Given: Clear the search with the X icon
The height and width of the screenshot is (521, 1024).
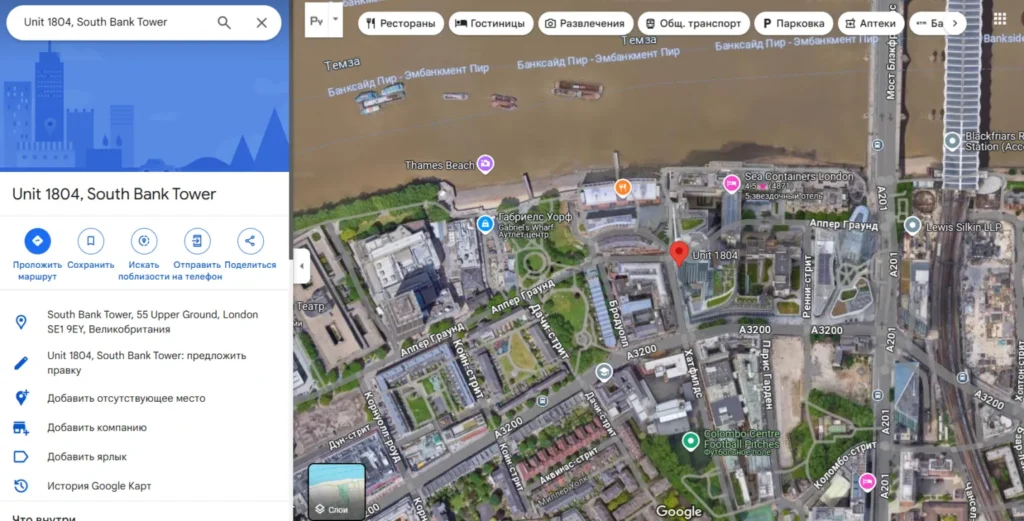Looking at the screenshot, I should click(262, 23).
